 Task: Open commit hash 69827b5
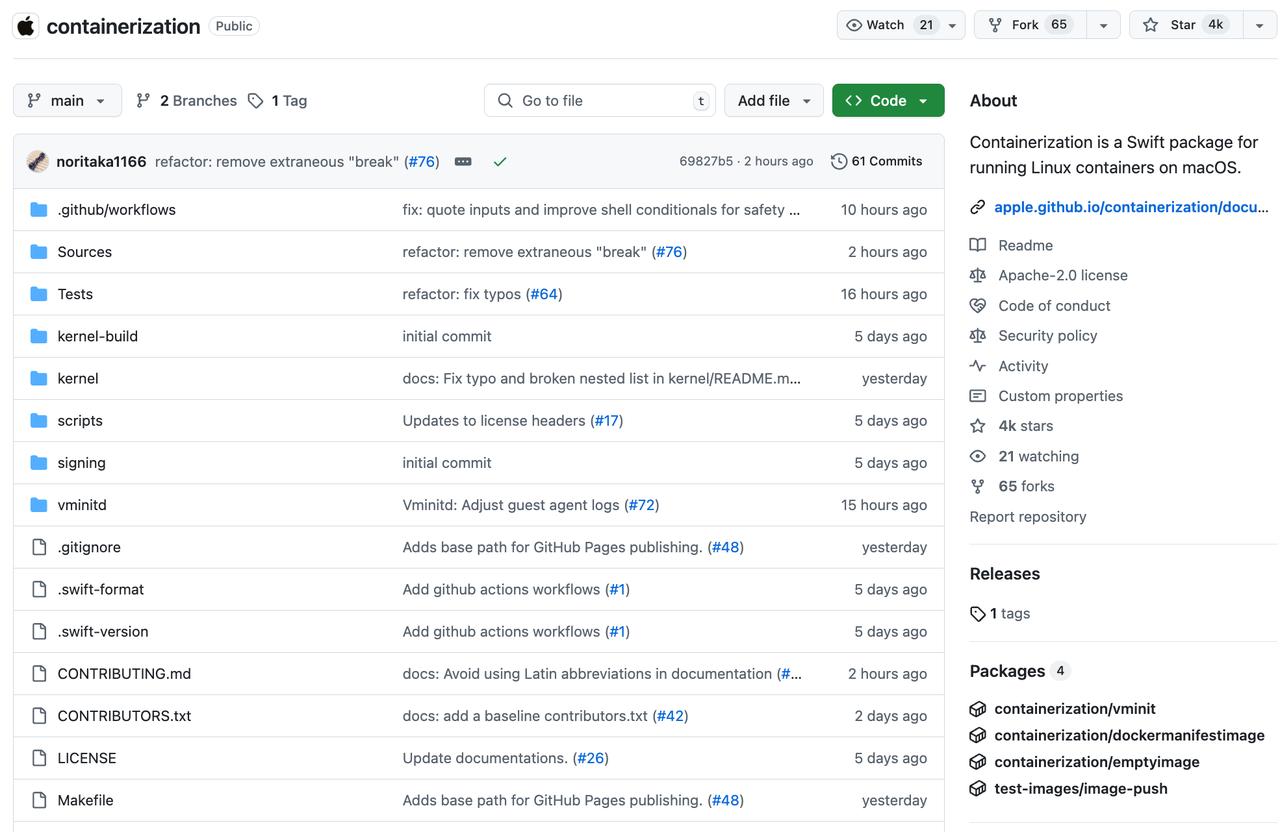[x=706, y=161]
